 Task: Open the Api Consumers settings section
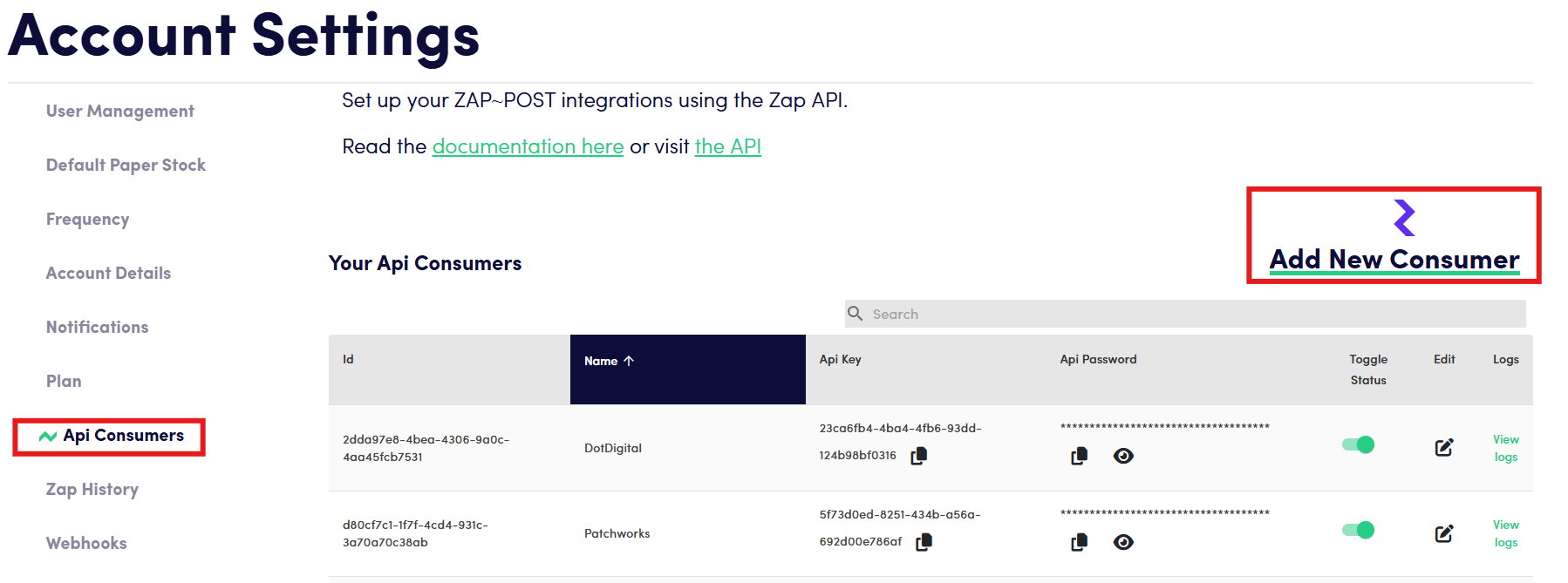click(123, 436)
